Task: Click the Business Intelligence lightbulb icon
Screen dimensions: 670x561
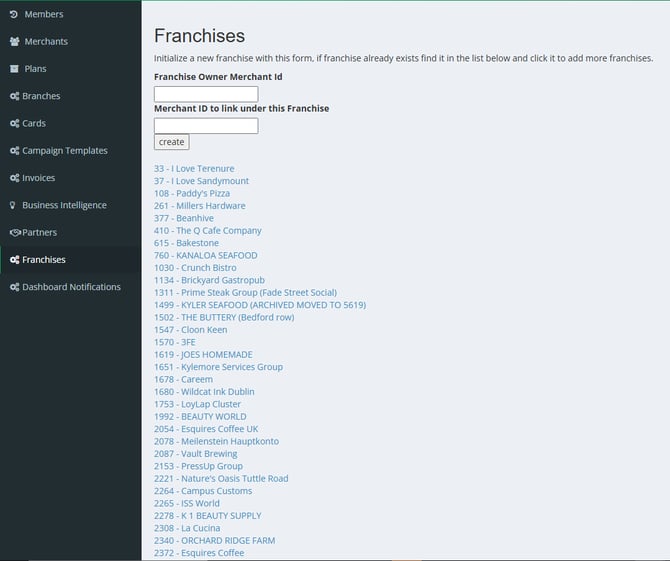Action: tap(14, 205)
